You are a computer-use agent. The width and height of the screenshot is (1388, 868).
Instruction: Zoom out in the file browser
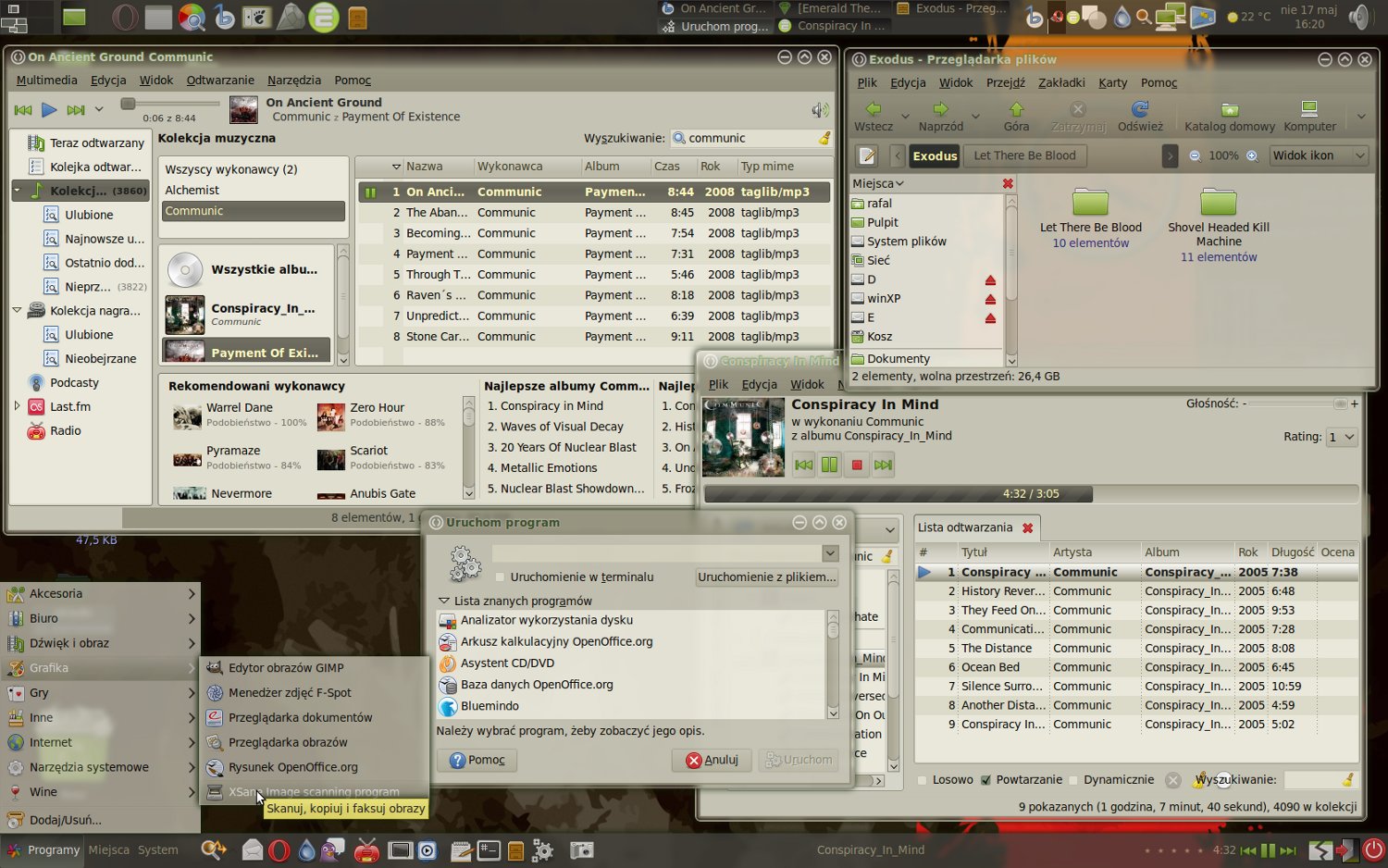pos(1195,155)
